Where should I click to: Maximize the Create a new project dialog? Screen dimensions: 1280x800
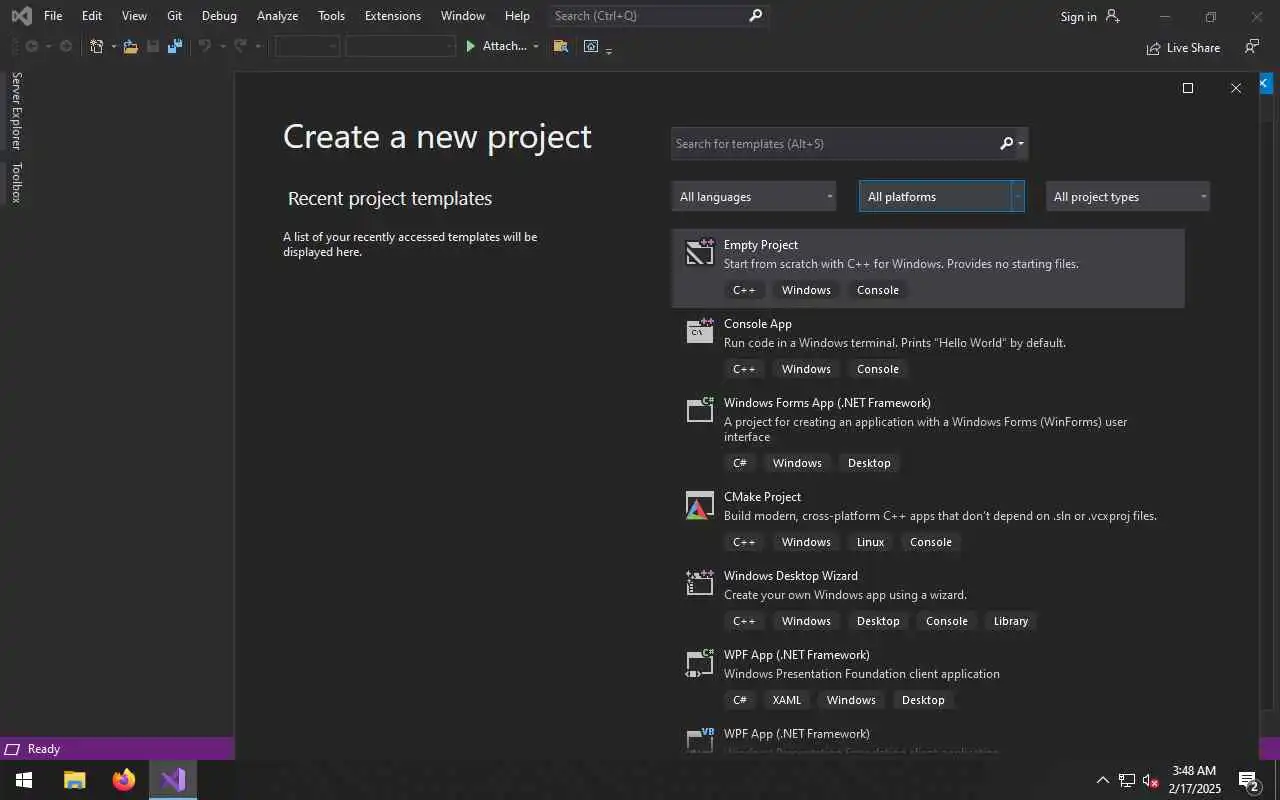point(1188,88)
